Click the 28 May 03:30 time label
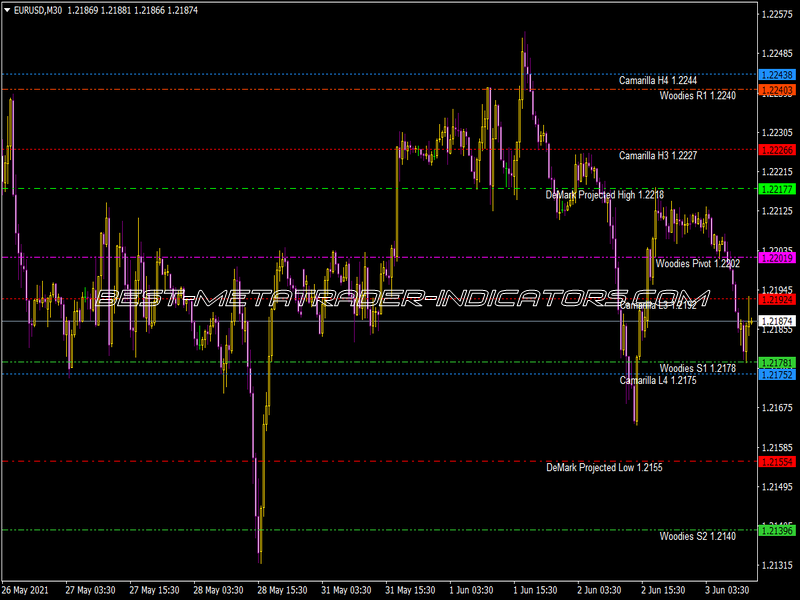800x600 pixels. [x=218, y=590]
